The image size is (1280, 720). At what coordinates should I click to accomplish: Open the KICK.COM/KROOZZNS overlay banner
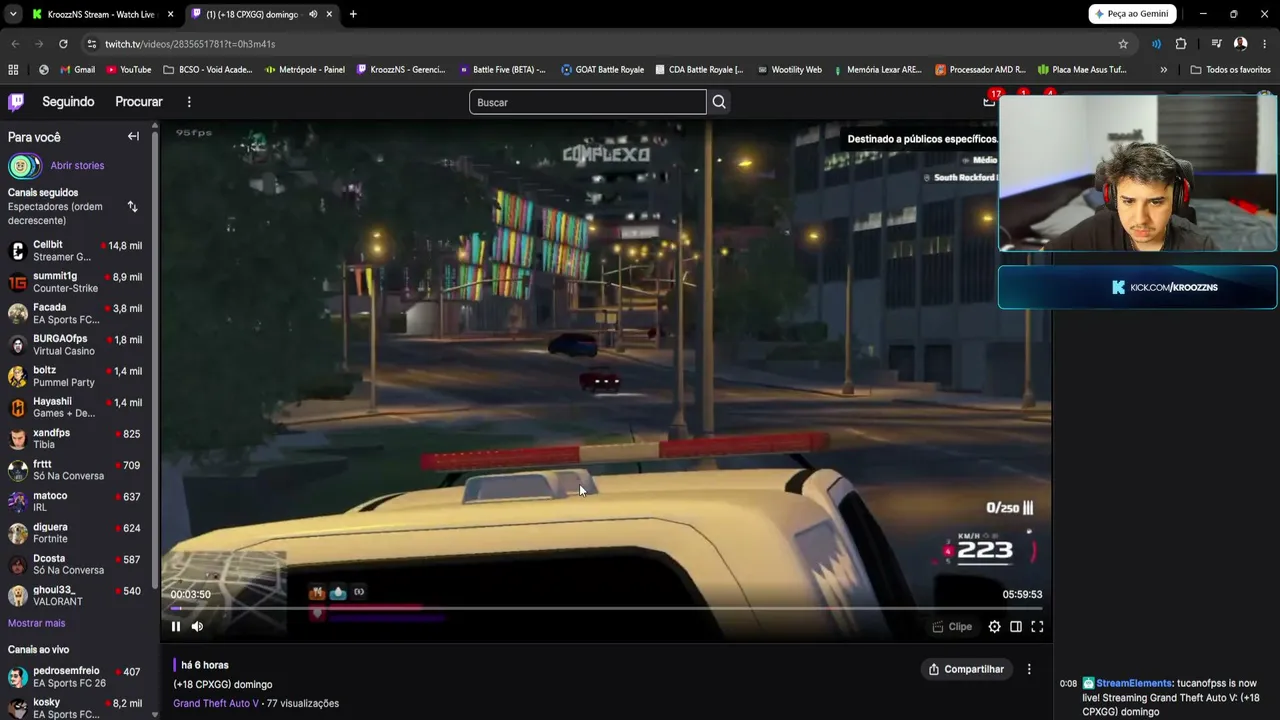[x=1137, y=287]
